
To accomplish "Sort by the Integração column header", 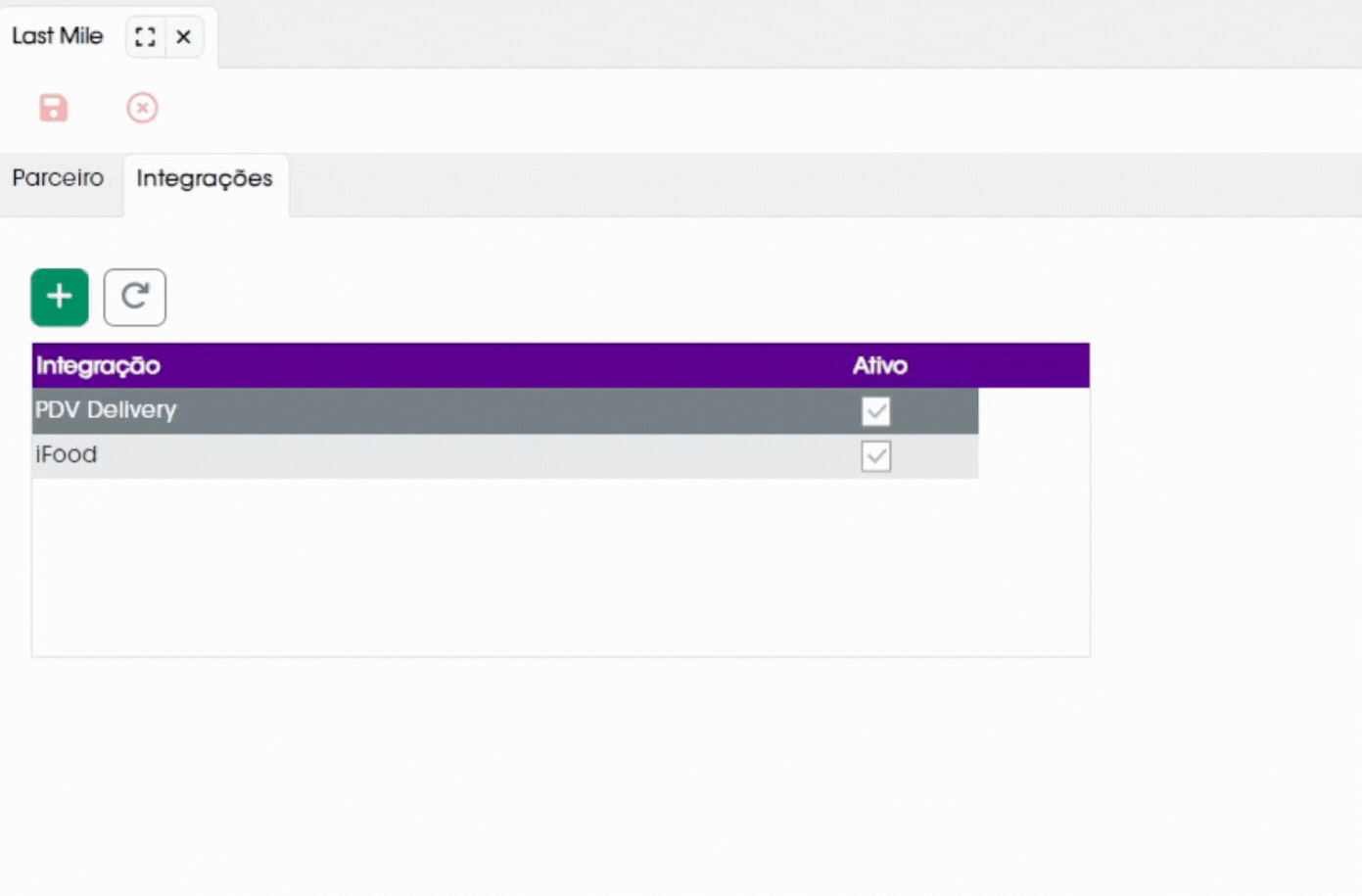I will click(98, 366).
